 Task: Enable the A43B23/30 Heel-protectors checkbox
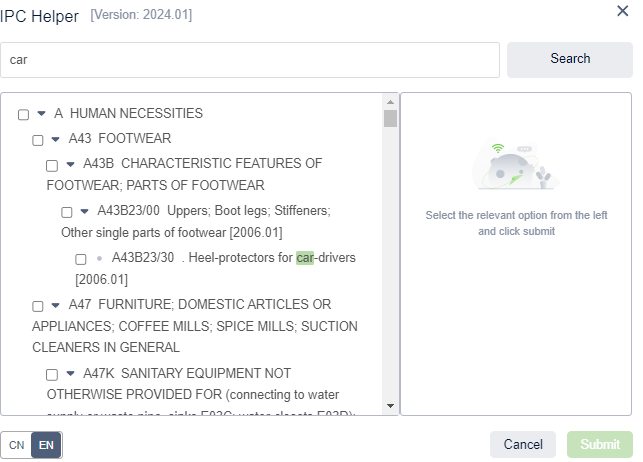click(81, 259)
